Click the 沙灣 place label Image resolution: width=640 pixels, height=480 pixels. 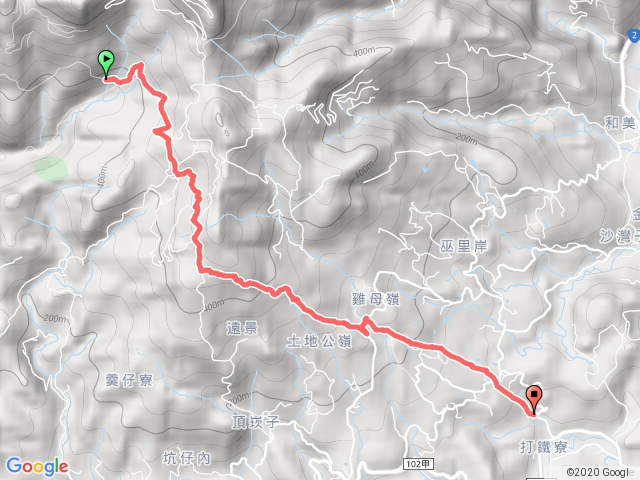pyautogui.click(x=618, y=236)
